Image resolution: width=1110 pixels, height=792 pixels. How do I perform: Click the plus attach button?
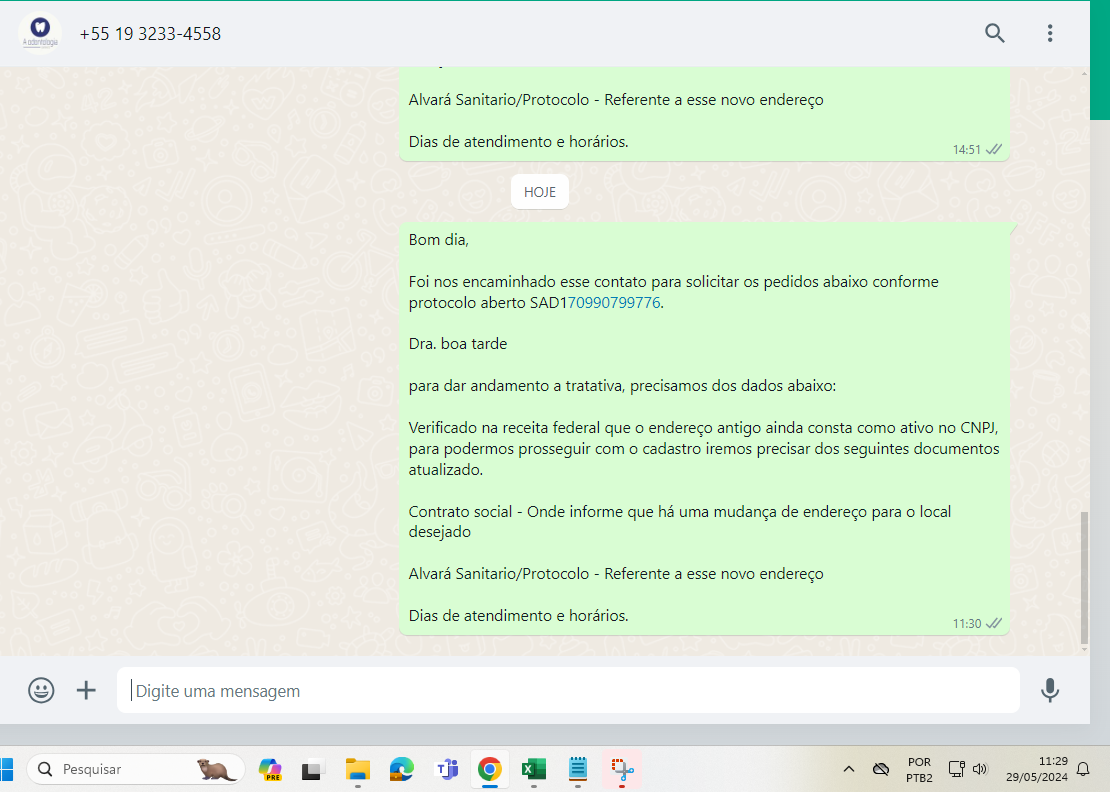click(x=86, y=690)
